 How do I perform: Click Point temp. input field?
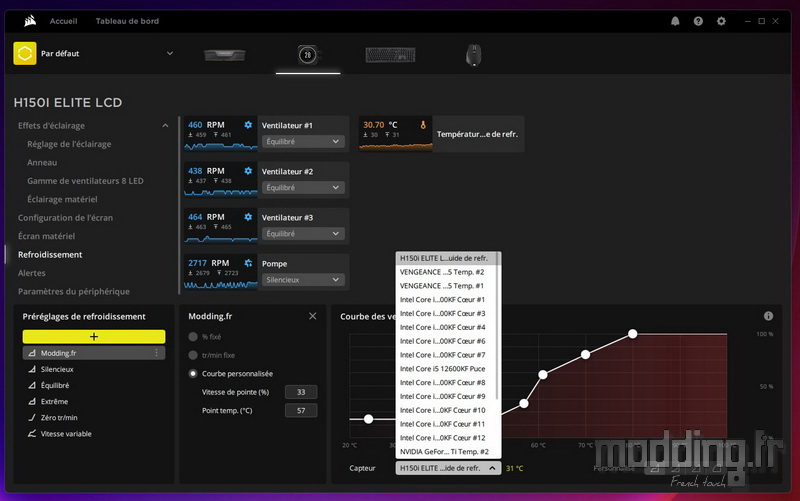tap(301, 410)
